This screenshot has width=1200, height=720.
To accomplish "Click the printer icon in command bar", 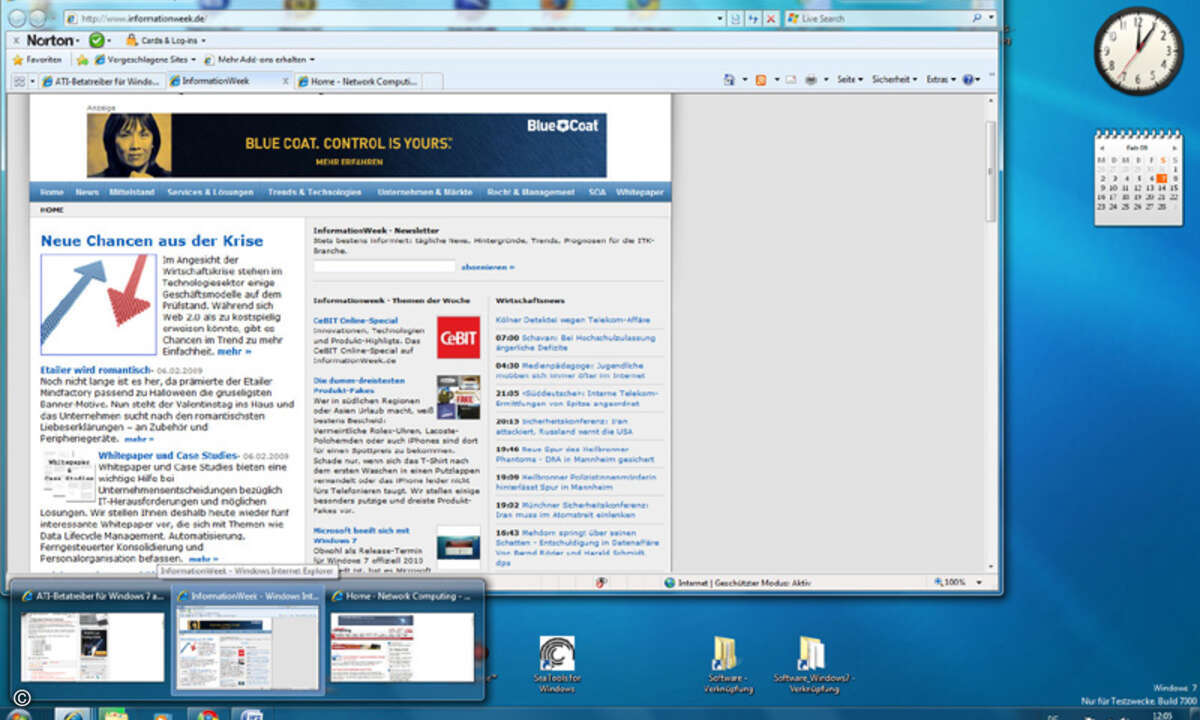I will click(812, 80).
